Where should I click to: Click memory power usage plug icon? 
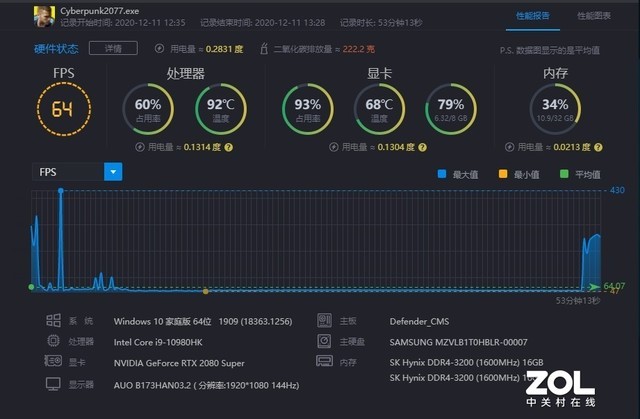509,147
